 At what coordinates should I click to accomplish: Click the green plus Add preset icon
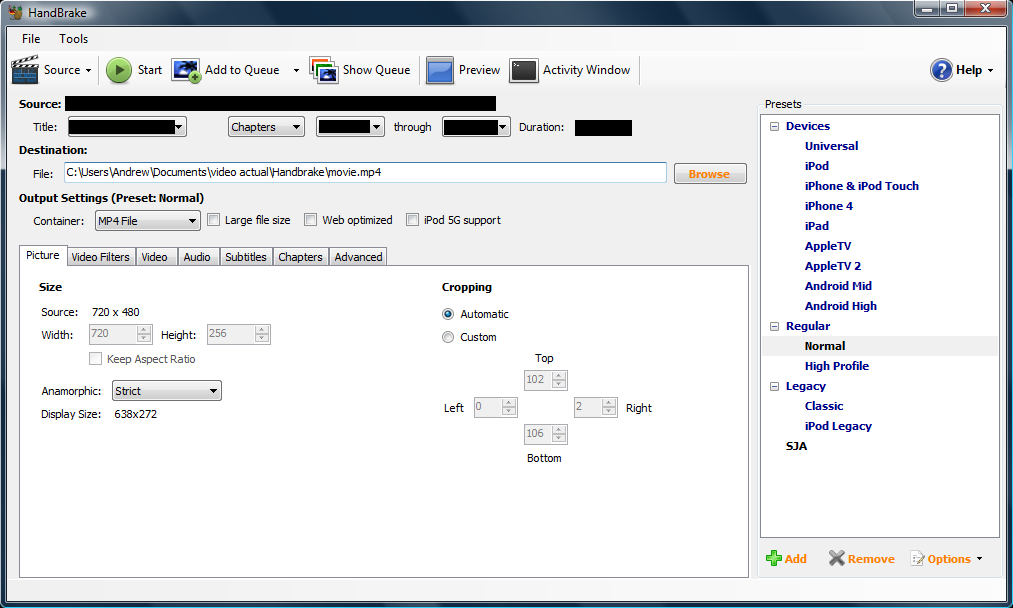click(x=773, y=558)
